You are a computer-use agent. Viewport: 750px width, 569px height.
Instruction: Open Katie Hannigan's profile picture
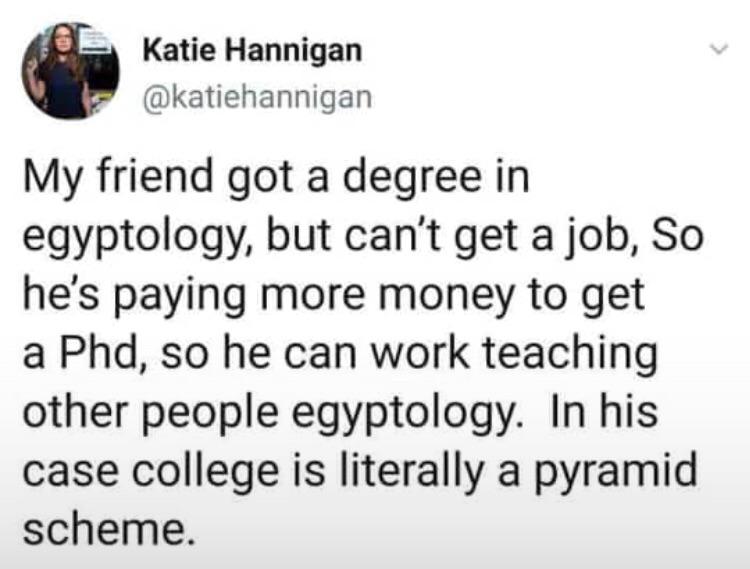click(70, 71)
